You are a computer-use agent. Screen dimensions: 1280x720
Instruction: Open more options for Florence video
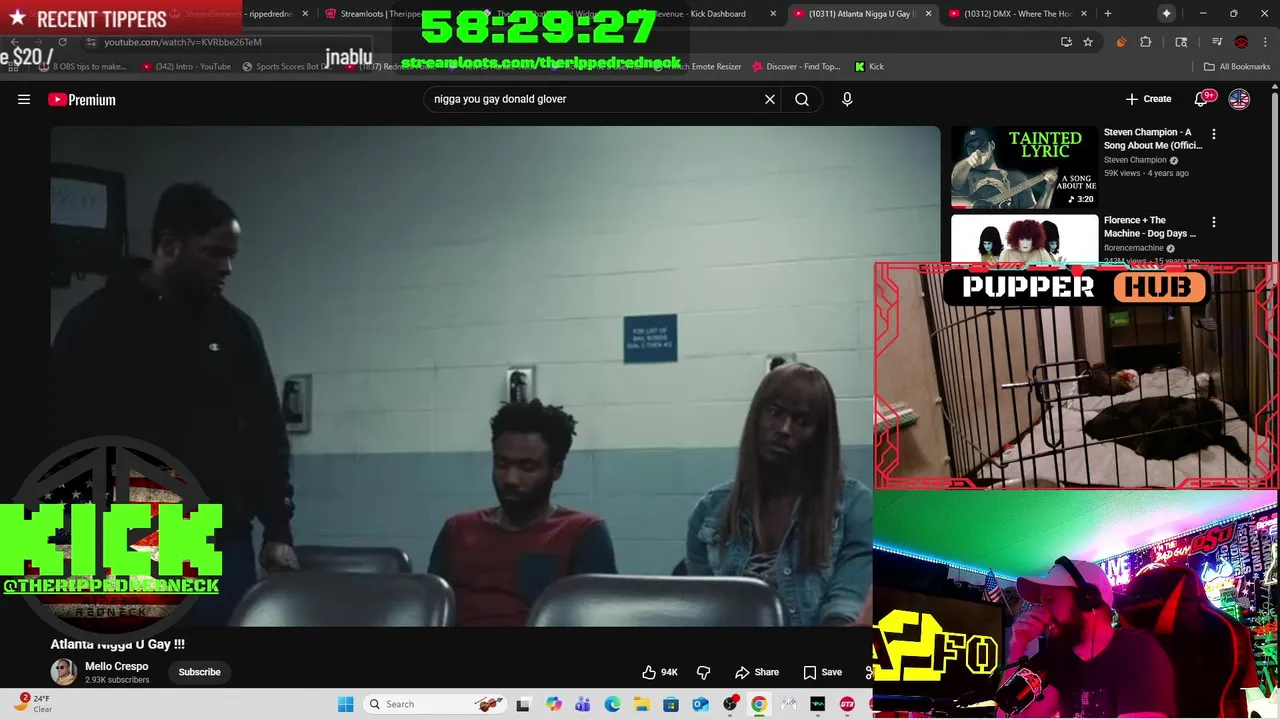point(1214,222)
